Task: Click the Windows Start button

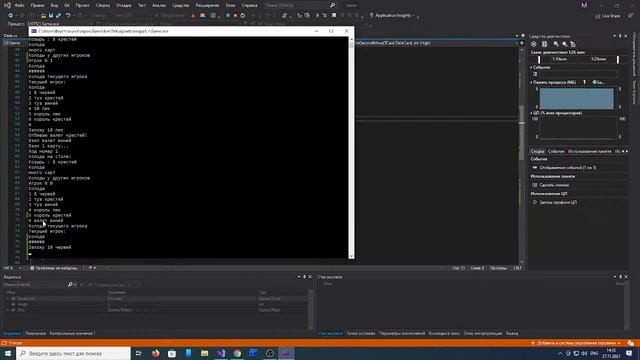Action: pos(8,353)
